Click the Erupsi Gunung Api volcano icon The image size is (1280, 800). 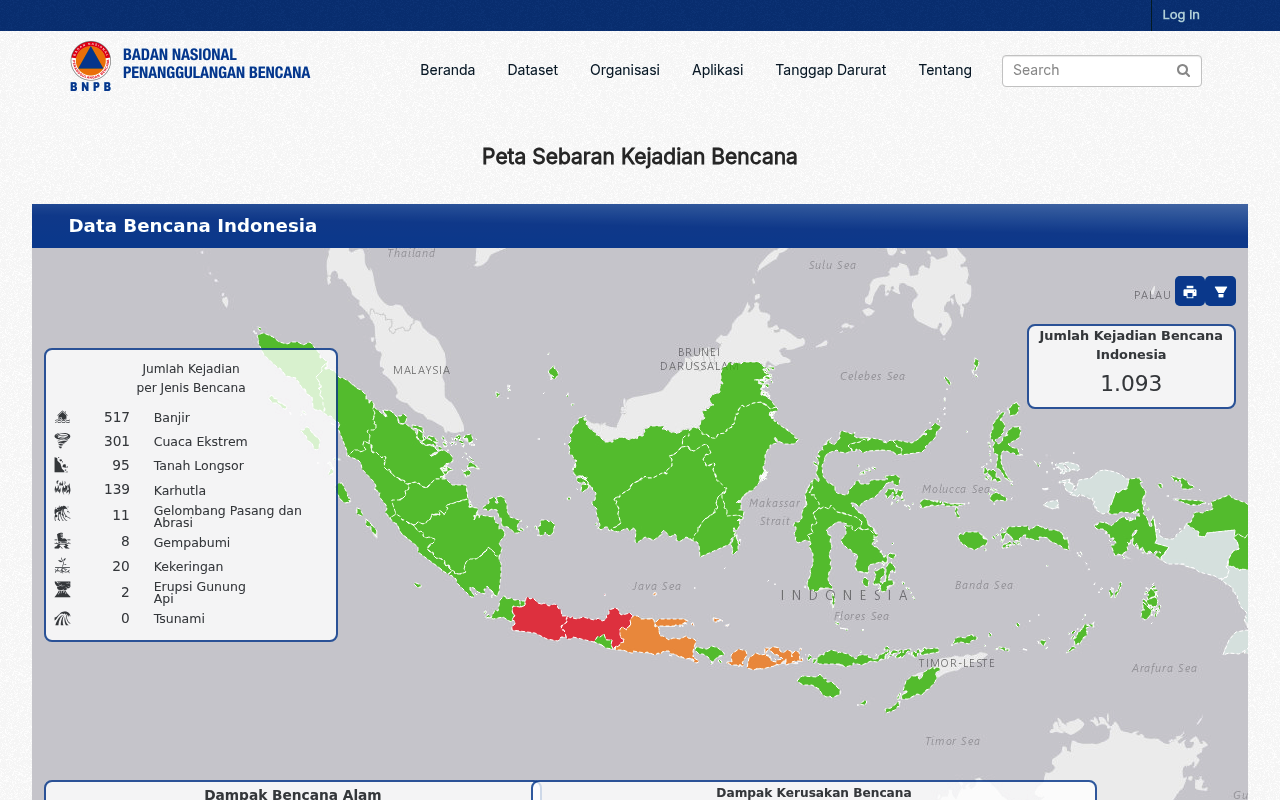point(62,590)
